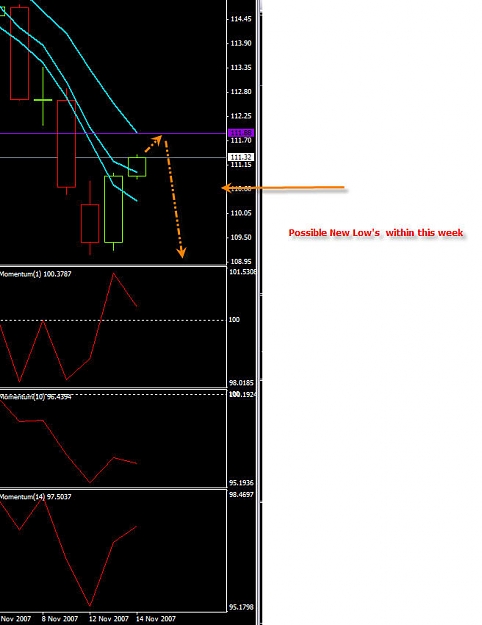Select the 113.90 price axis label
The width and height of the screenshot is (482, 625).
[241, 43]
